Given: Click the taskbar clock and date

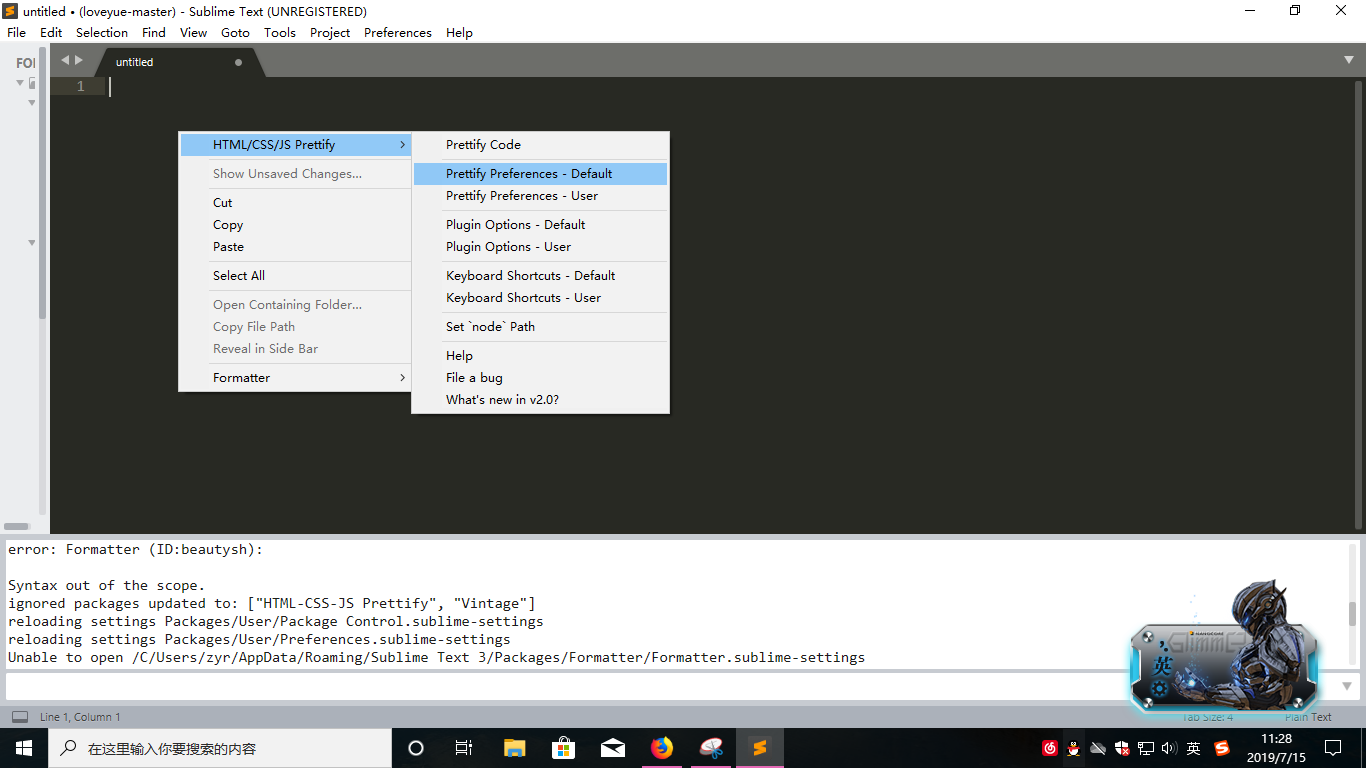Looking at the screenshot, I should [x=1277, y=748].
